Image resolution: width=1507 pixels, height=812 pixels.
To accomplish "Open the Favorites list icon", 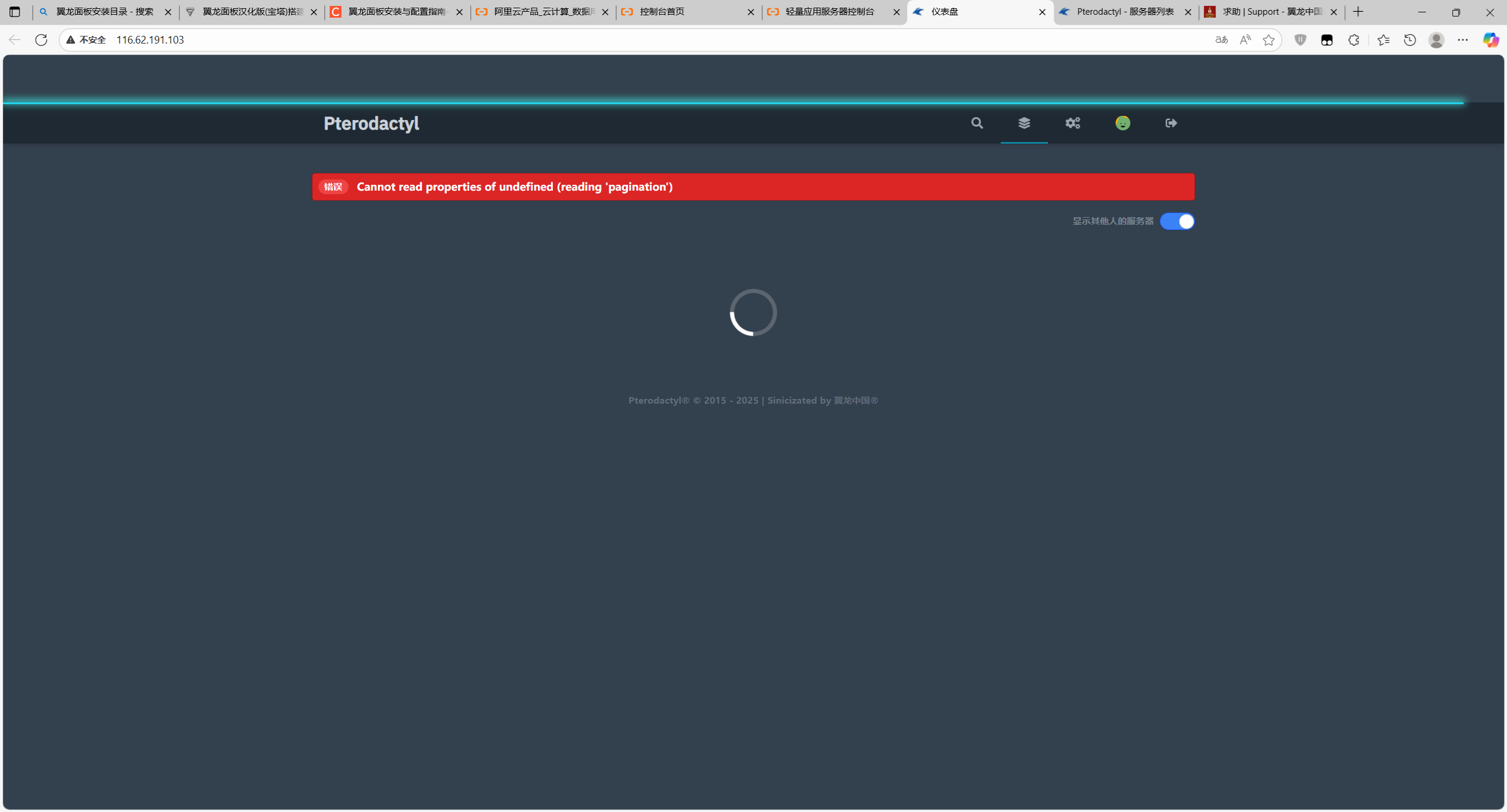I will pyautogui.click(x=1383, y=39).
